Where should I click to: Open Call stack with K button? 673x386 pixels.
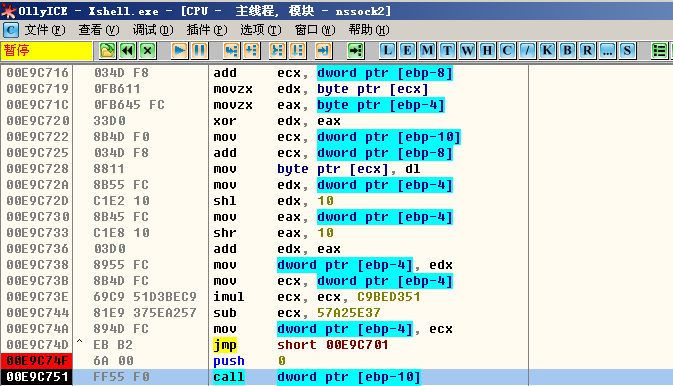[547, 51]
